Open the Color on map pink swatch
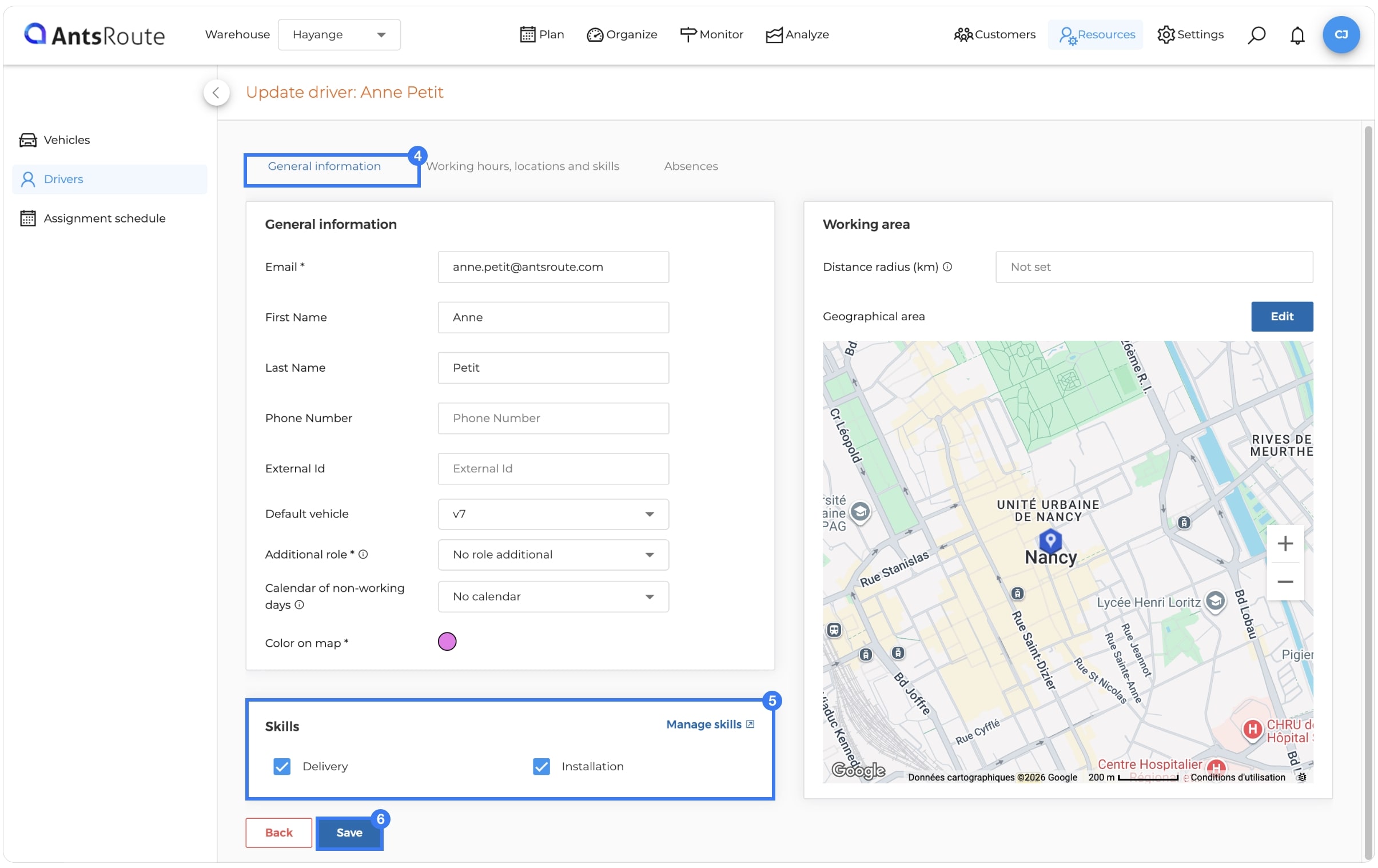 coord(447,642)
